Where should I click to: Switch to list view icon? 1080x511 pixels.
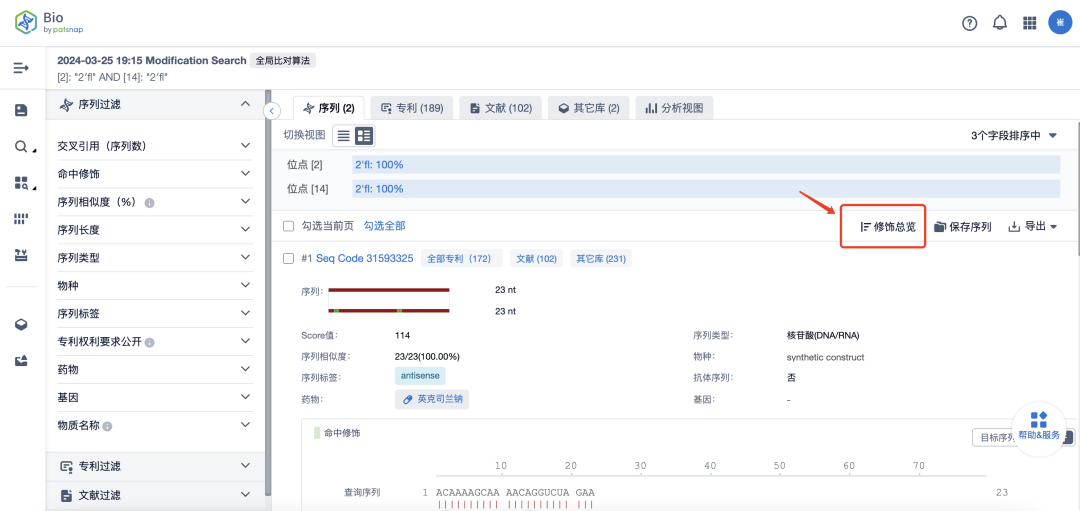(x=343, y=135)
